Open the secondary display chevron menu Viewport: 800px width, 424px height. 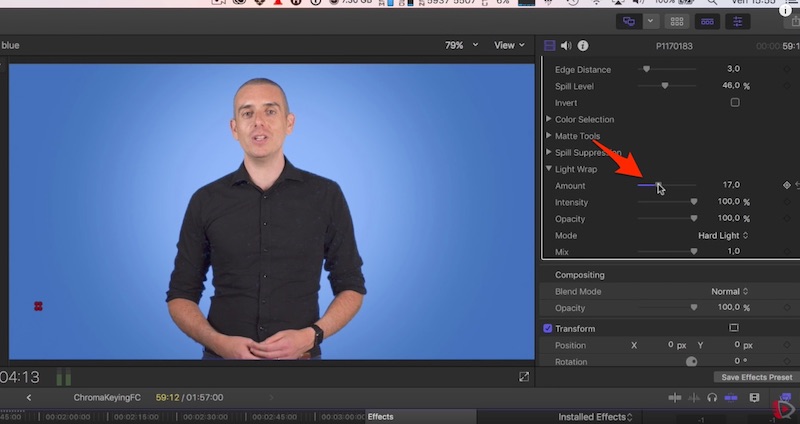pyautogui.click(x=650, y=21)
